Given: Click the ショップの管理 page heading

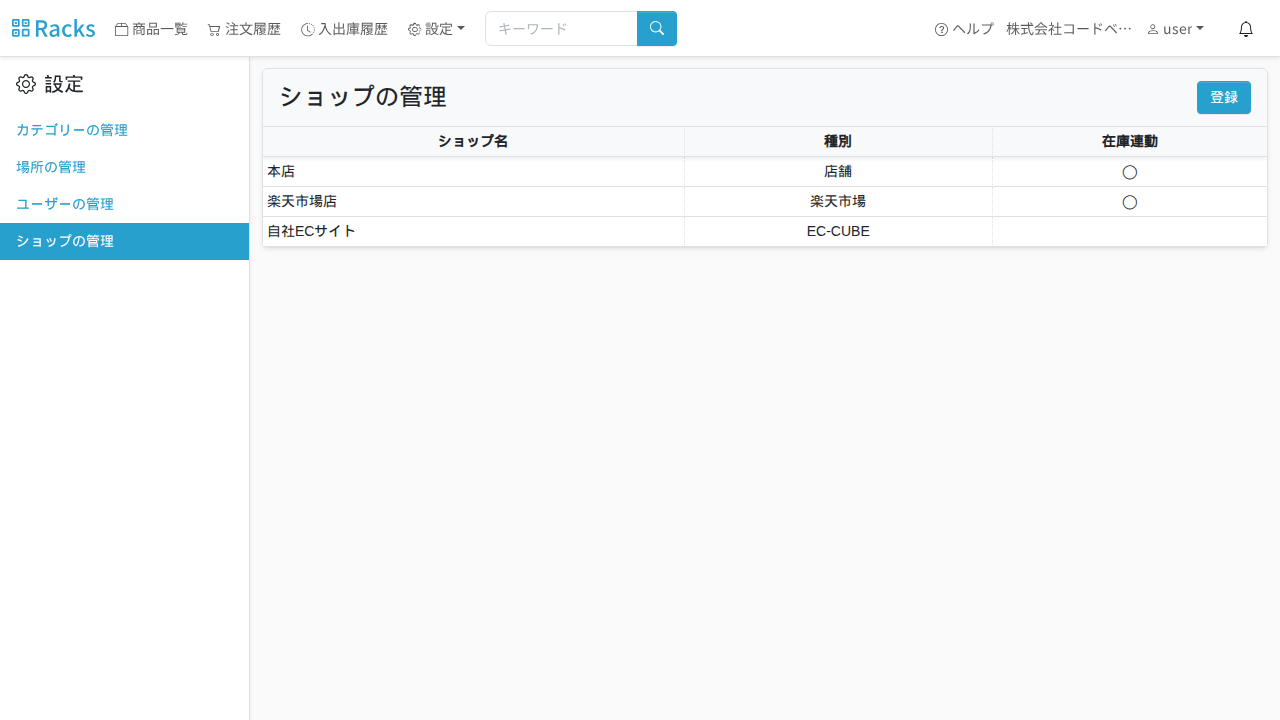Looking at the screenshot, I should pyautogui.click(x=362, y=97).
